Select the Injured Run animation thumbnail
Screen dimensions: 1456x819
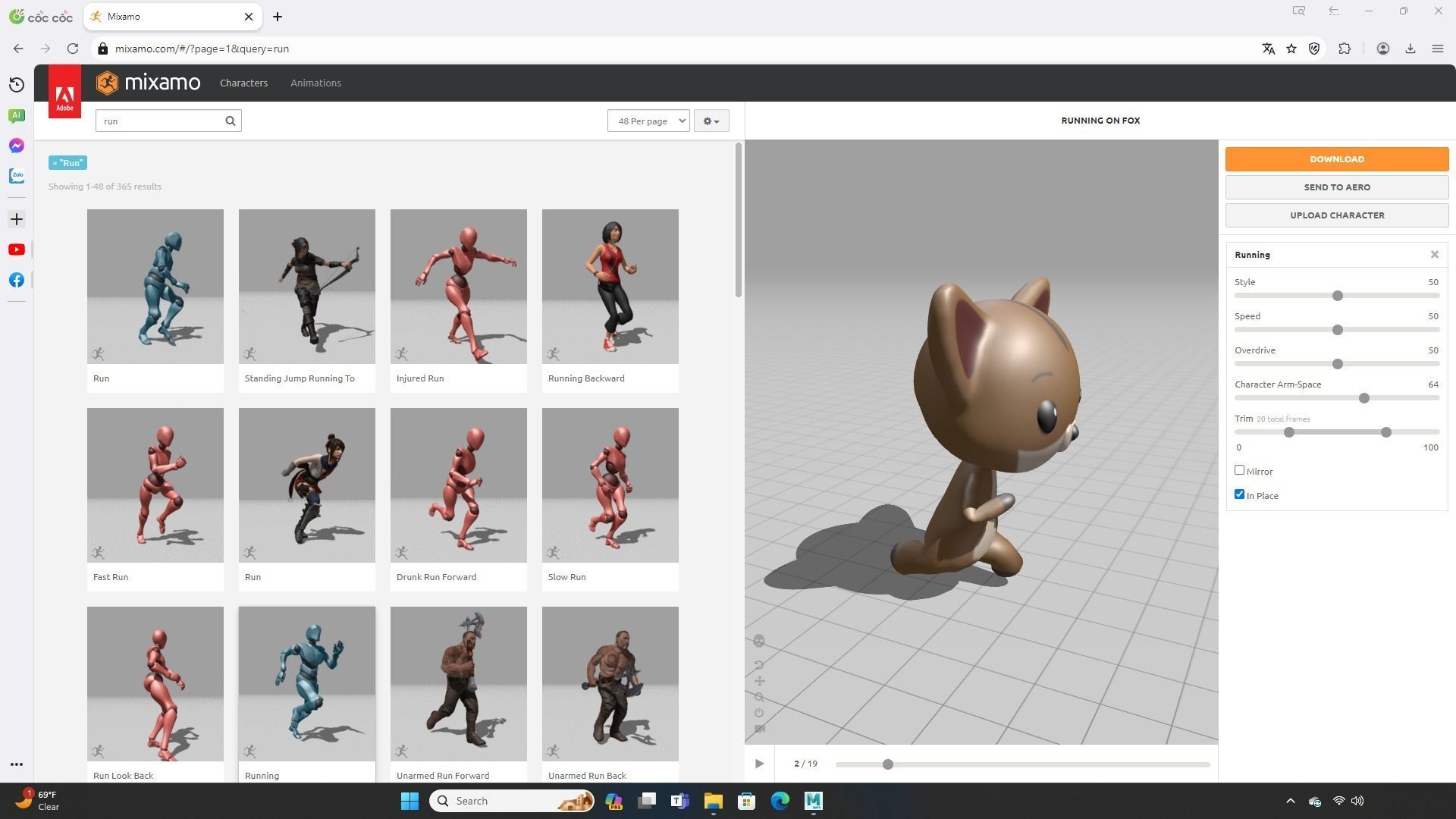pyautogui.click(x=459, y=287)
